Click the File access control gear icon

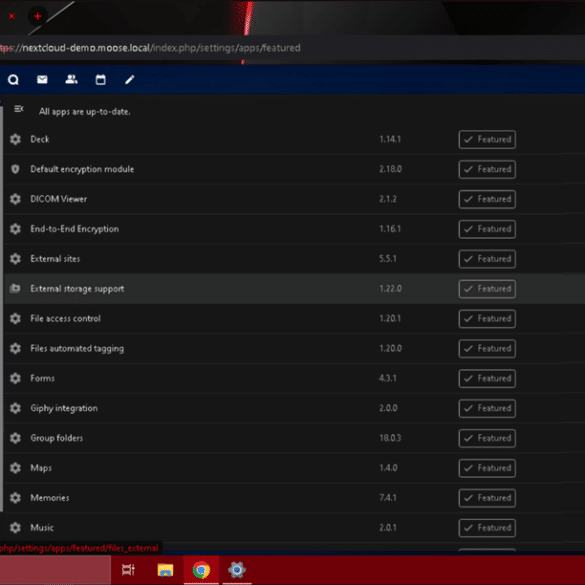15,318
